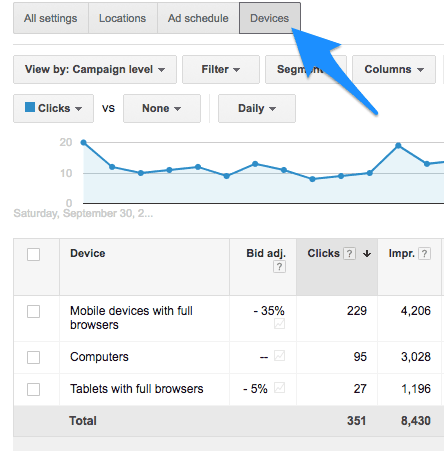This screenshot has width=444, height=451.
Task: Switch to the Ad schedule tab
Action: tap(198, 18)
